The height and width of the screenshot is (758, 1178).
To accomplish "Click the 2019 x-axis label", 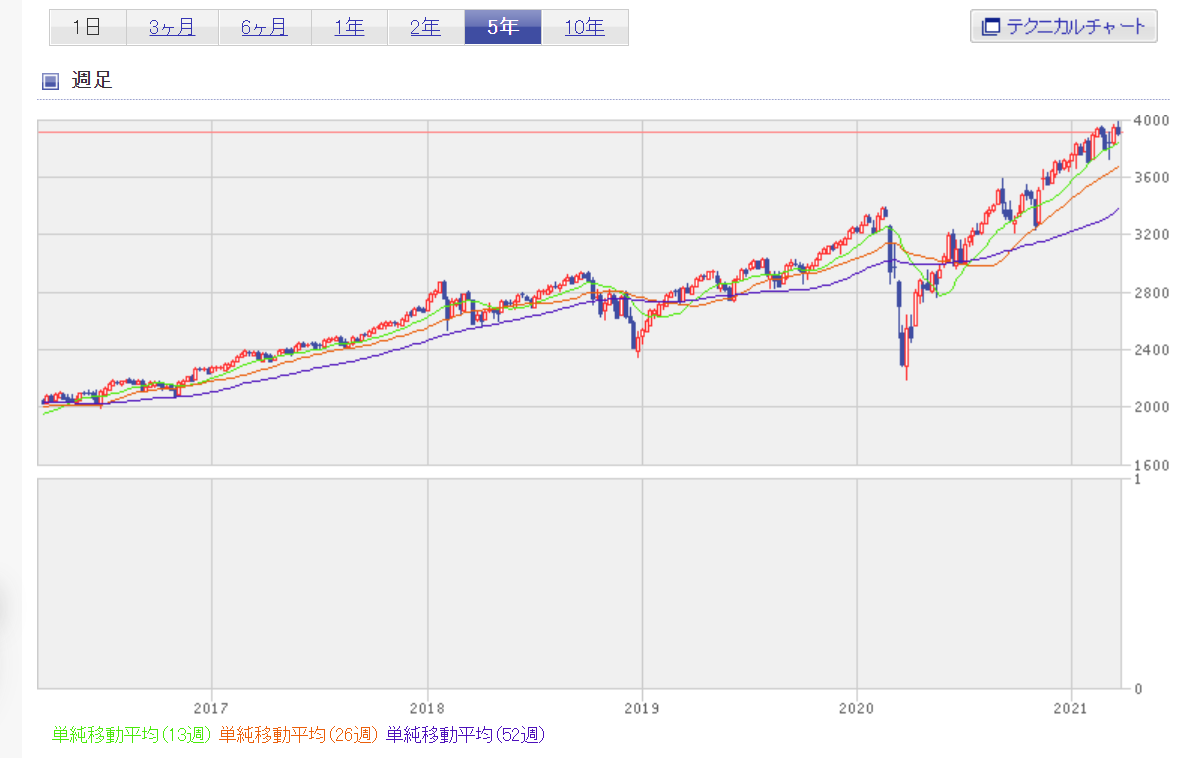I will 642,708.
